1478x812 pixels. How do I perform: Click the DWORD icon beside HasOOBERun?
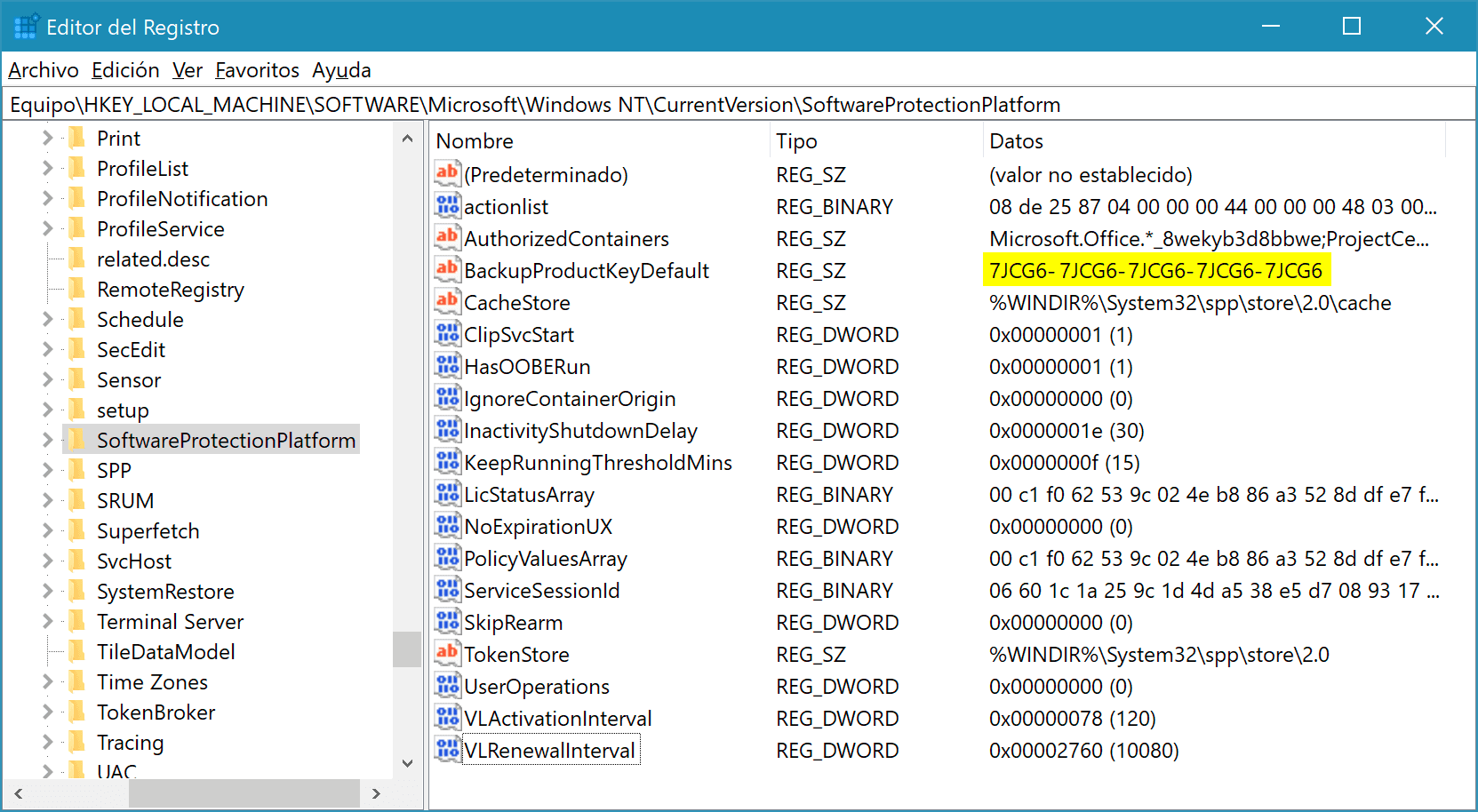pos(447,365)
